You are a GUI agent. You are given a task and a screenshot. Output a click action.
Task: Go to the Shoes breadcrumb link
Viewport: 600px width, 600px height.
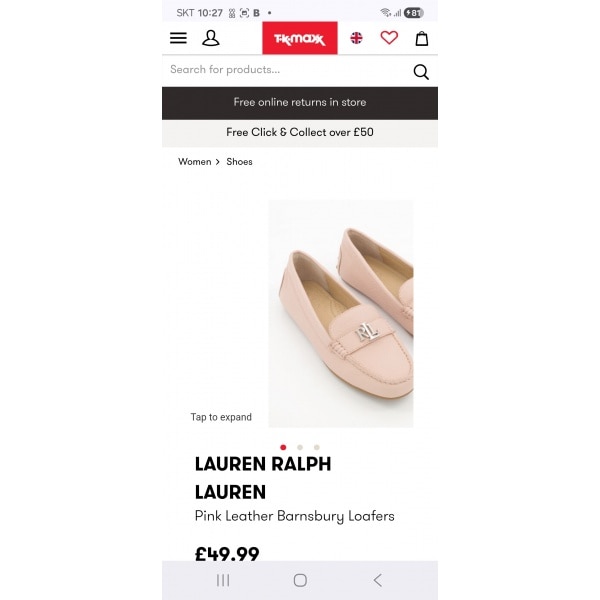point(239,161)
